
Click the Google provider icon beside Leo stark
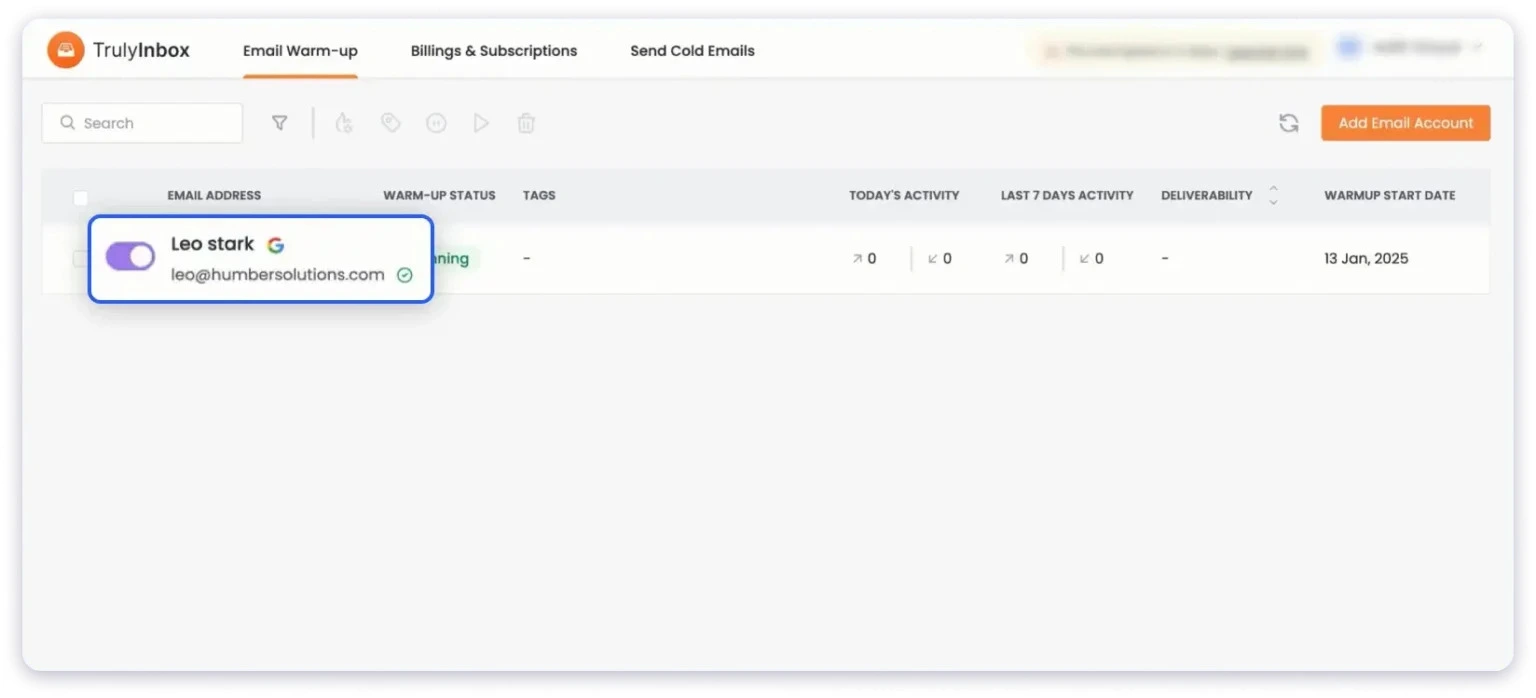tap(276, 243)
